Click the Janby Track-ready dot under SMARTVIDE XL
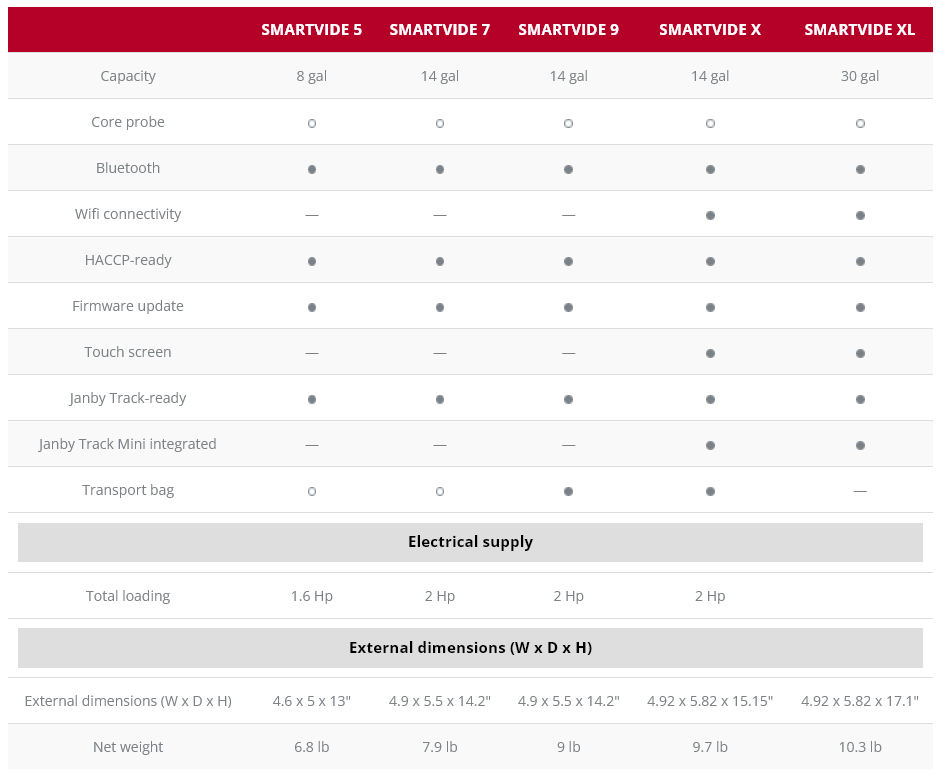940x778 pixels. (860, 399)
